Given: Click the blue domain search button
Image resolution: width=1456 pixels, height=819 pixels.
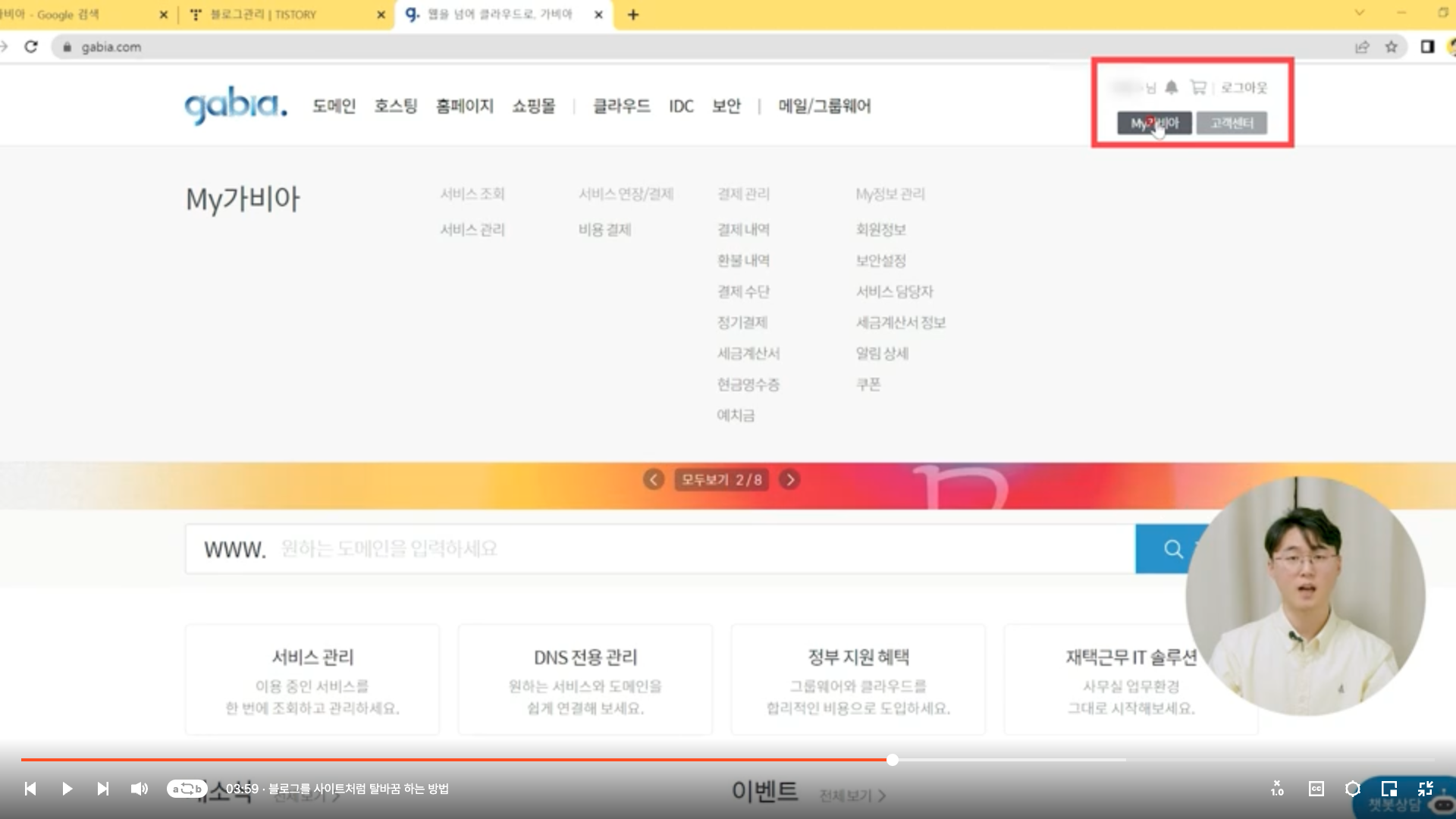Looking at the screenshot, I should 1172,549.
